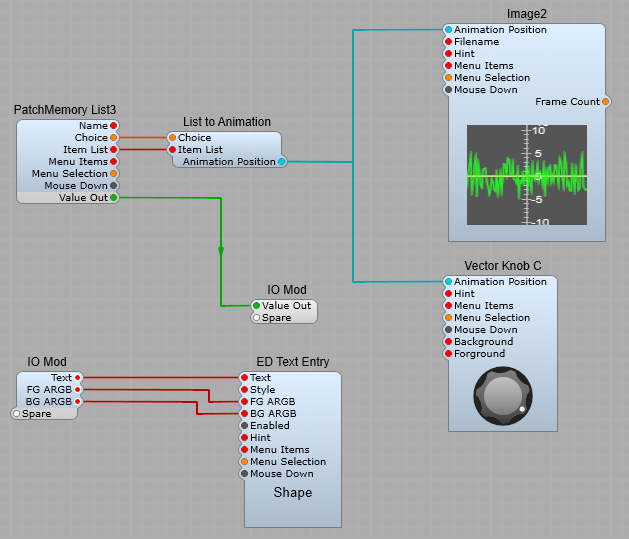
Task: Click the green waveform image in Image2
Action: point(527,174)
